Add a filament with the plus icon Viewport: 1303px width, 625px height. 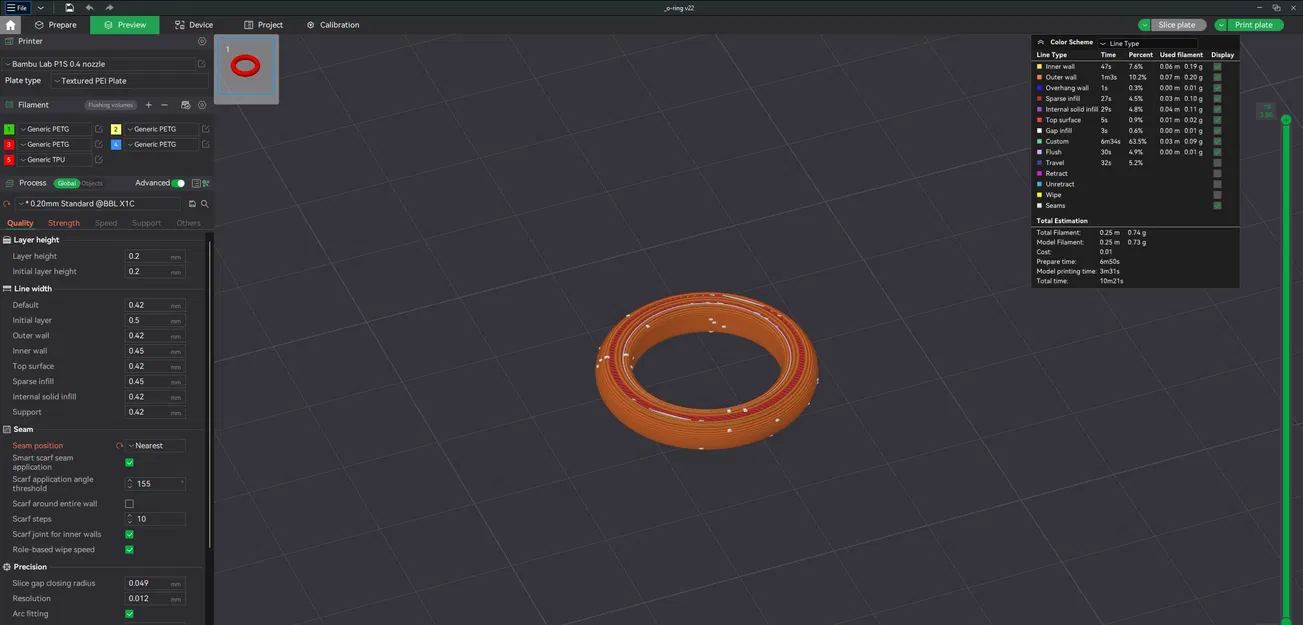click(x=148, y=104)
